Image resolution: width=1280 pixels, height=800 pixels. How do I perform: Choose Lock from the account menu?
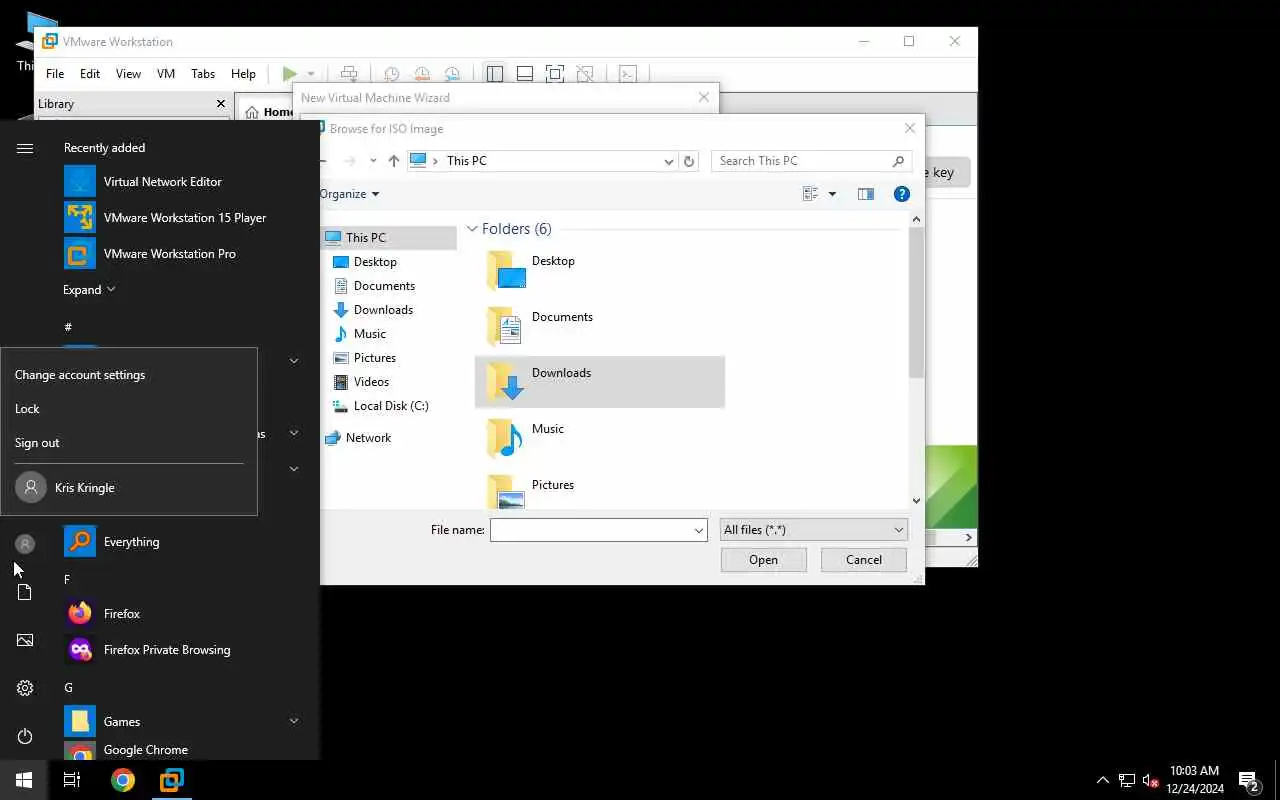129,409
